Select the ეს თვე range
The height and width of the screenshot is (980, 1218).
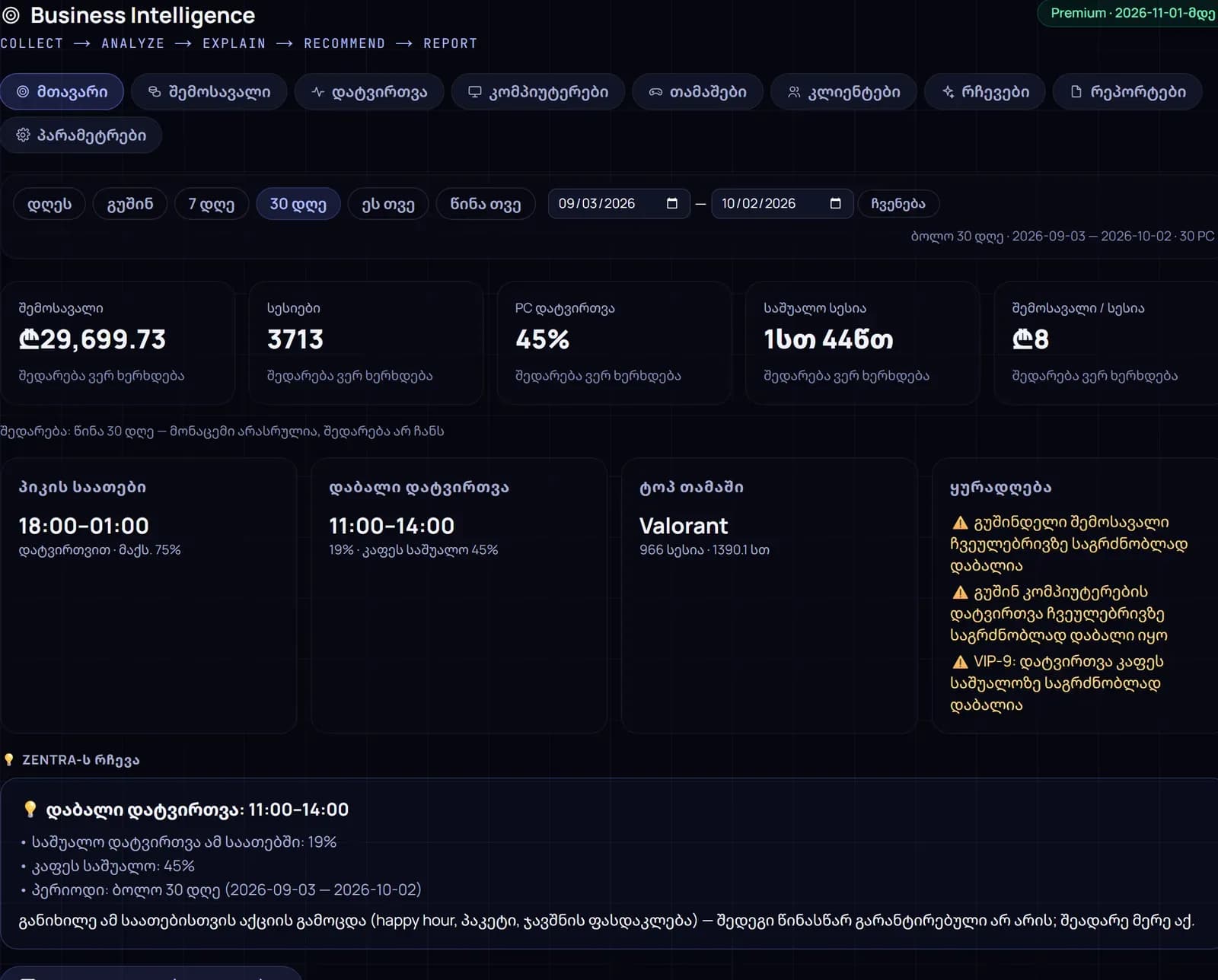point(388,204)
